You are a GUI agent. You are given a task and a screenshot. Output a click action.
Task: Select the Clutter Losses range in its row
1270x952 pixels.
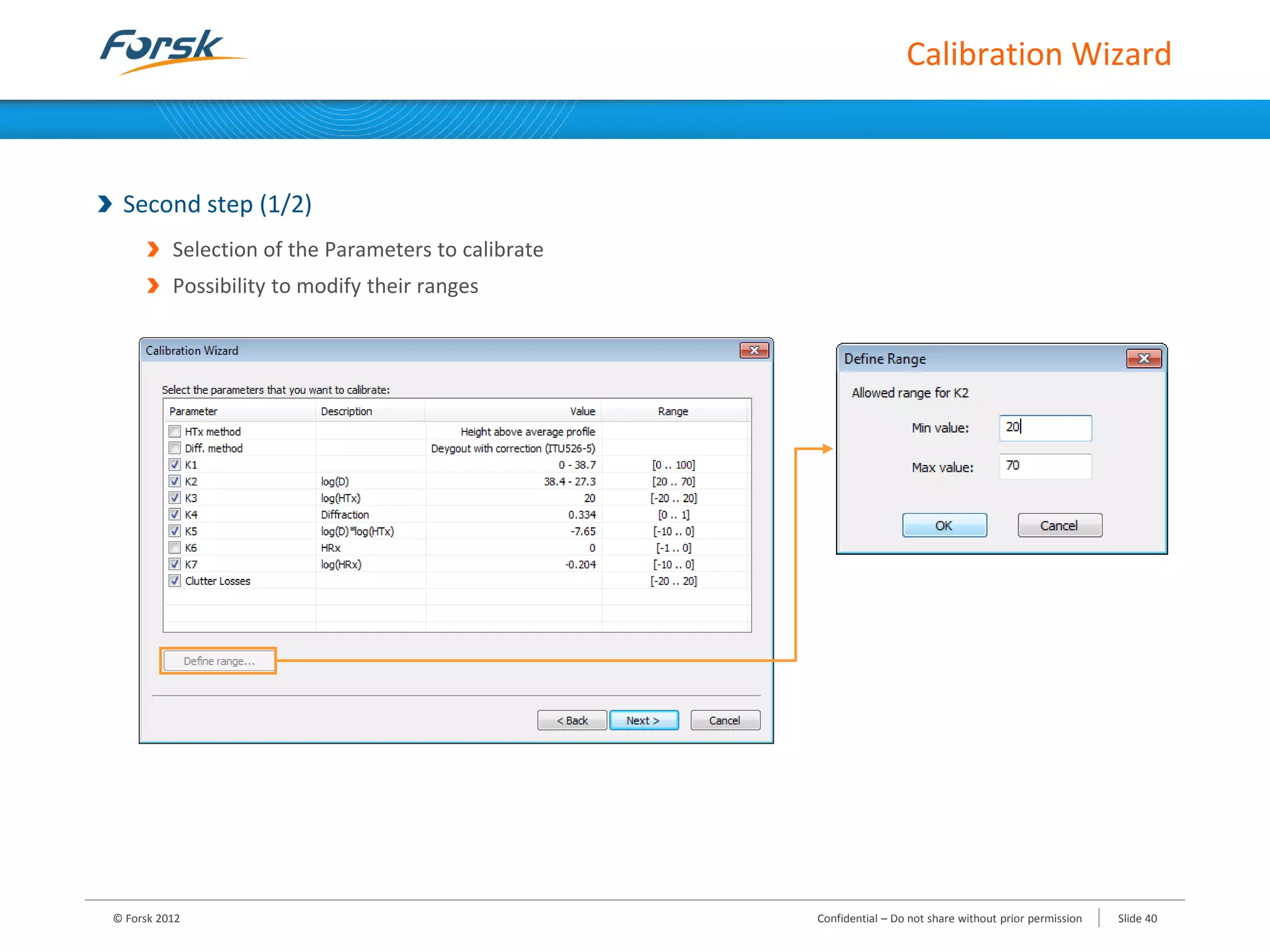(x=673, y=581)
